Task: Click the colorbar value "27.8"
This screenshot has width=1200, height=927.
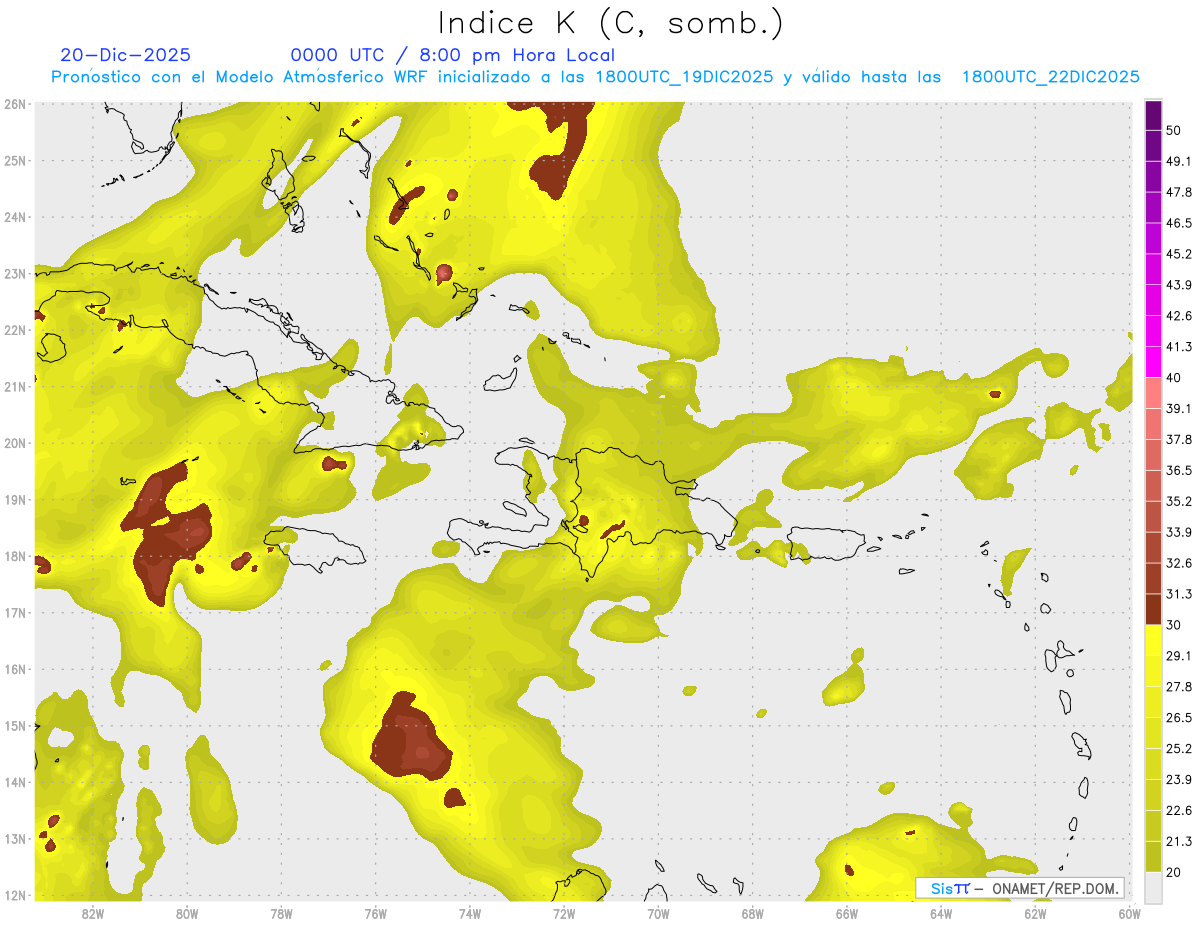Action: tap(1179, 687)
